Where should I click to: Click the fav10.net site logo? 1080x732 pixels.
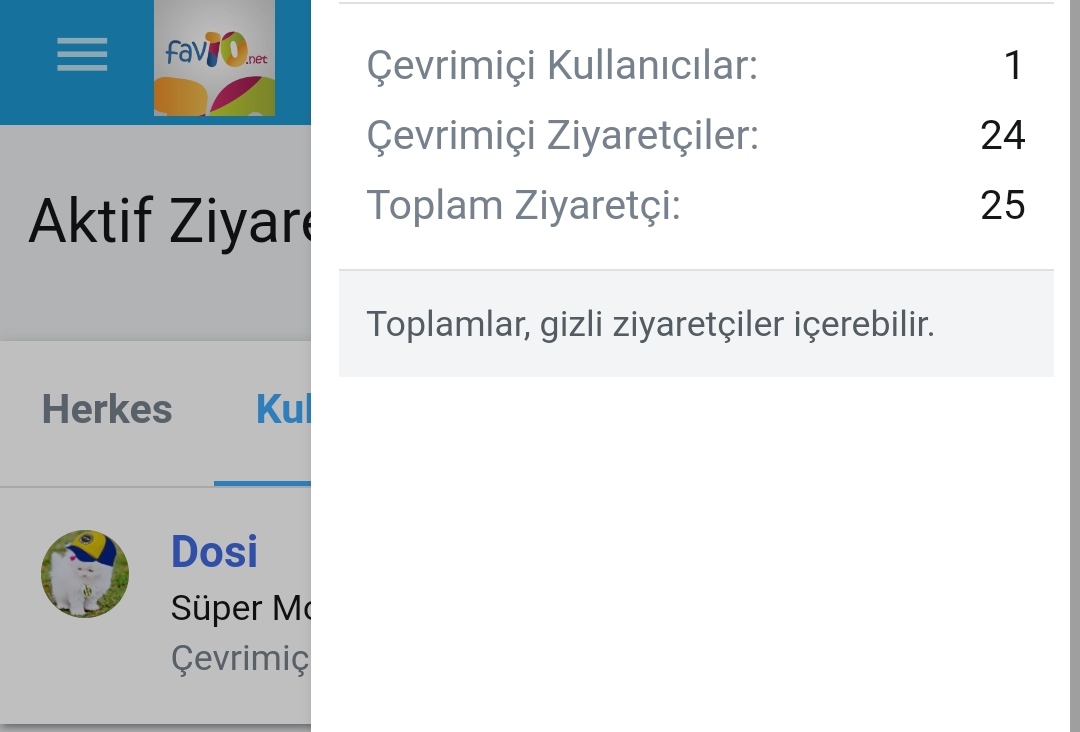point(214,58)
